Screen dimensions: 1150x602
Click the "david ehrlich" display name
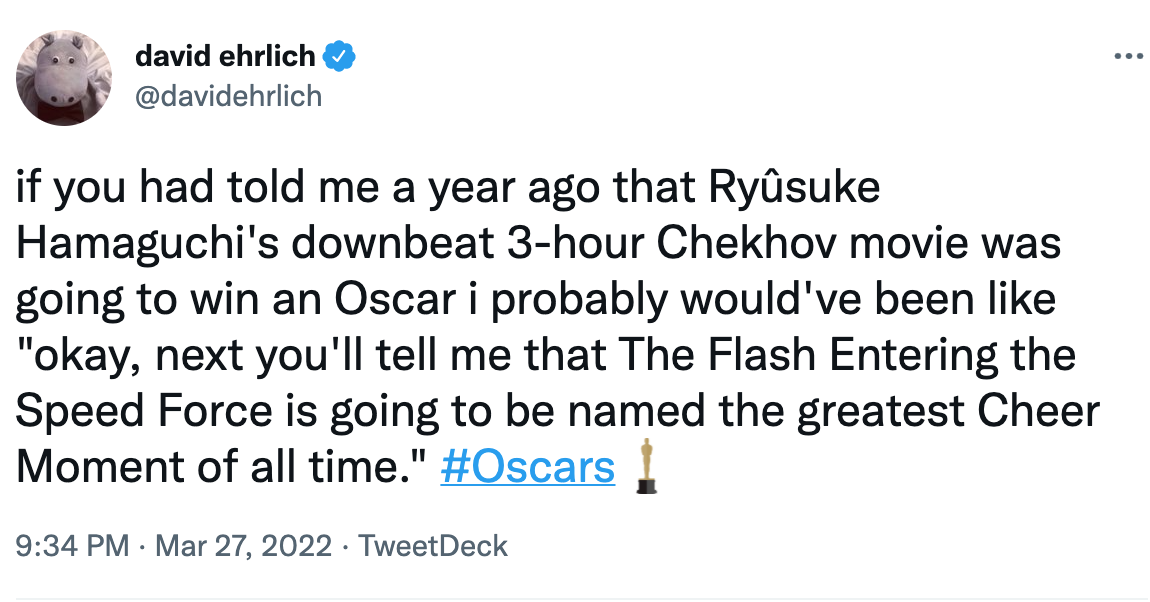pyautogui.click(x=228, y=57)
